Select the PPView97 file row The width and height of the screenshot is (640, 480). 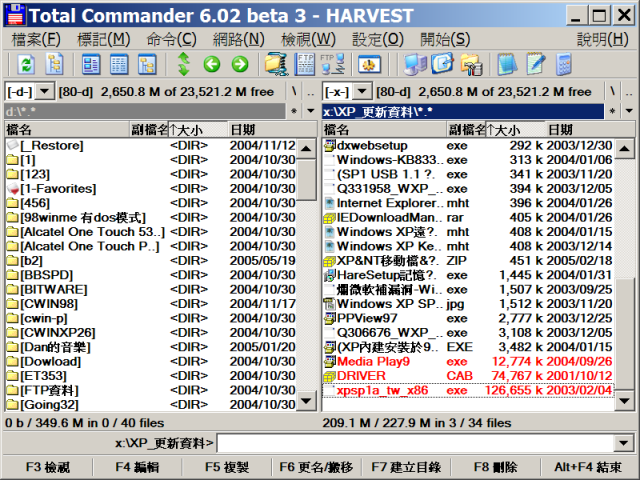(x=468, y=318)
